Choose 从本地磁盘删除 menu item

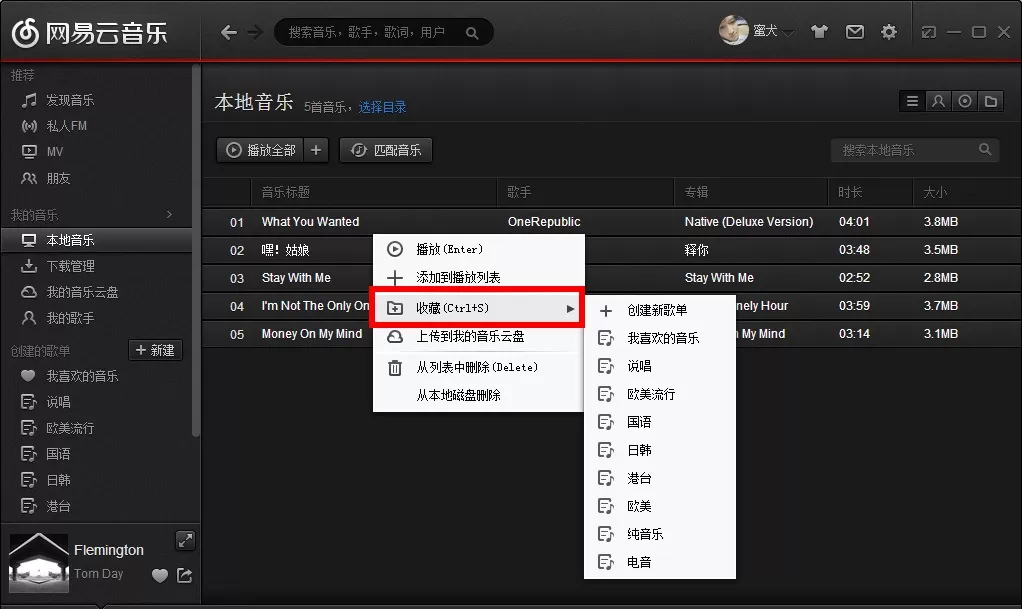[x=478, y=395]
